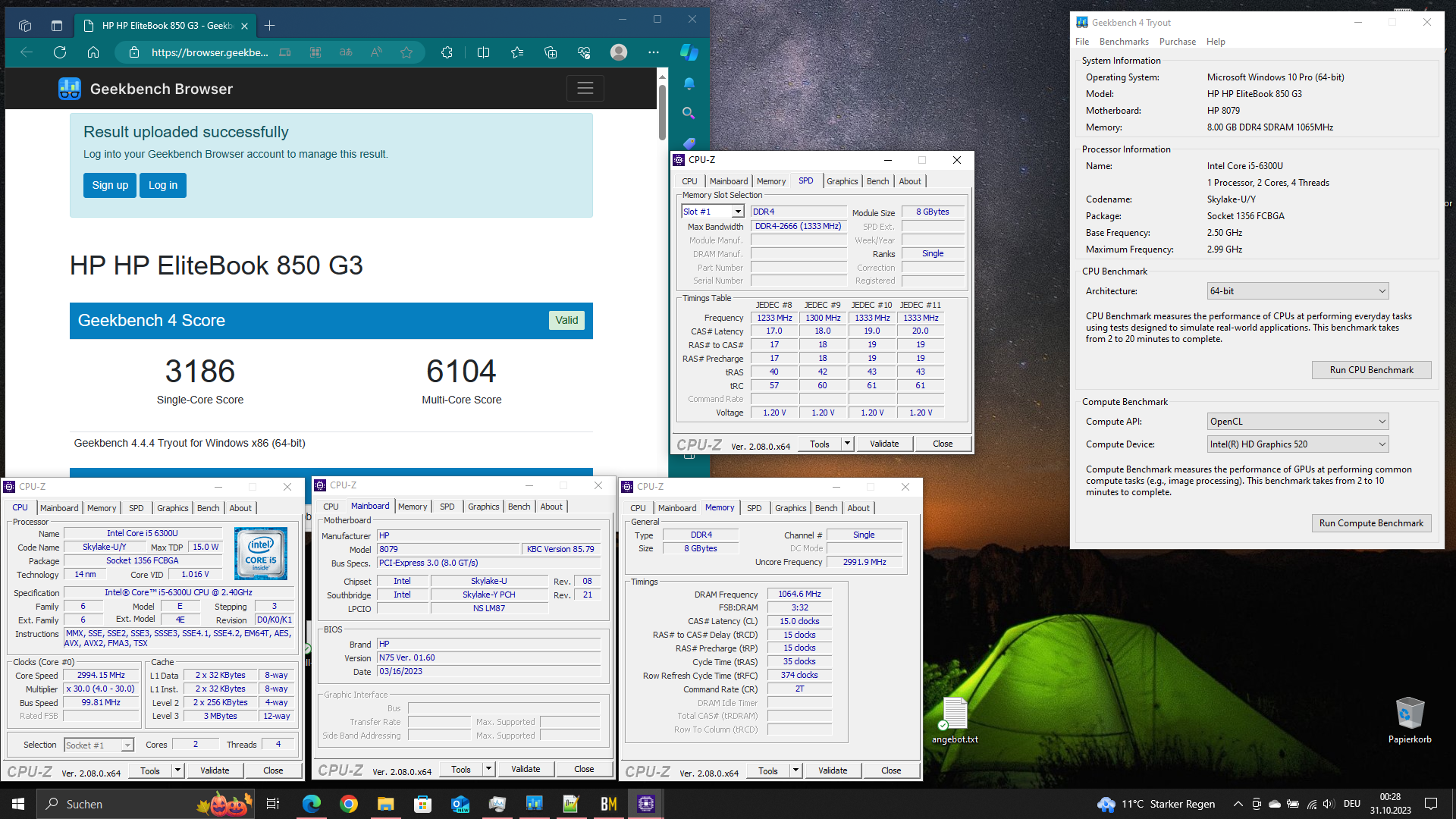1456x819 pixels.
Task: Open Outlook from the taskbar
Action: click(x=460, y=804)
